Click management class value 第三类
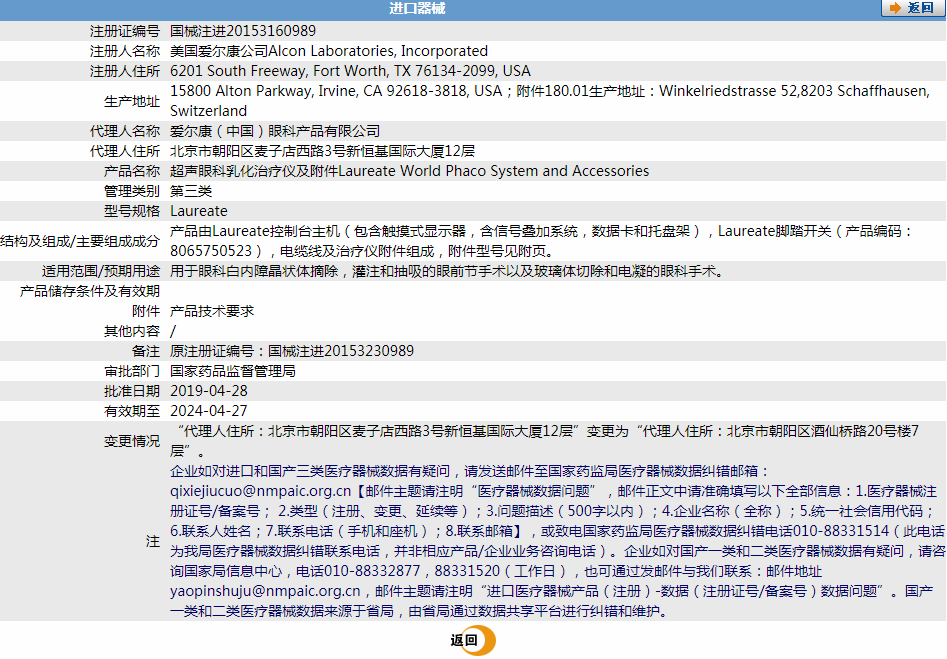Screen dimensions: 947x659 (191, 190)
